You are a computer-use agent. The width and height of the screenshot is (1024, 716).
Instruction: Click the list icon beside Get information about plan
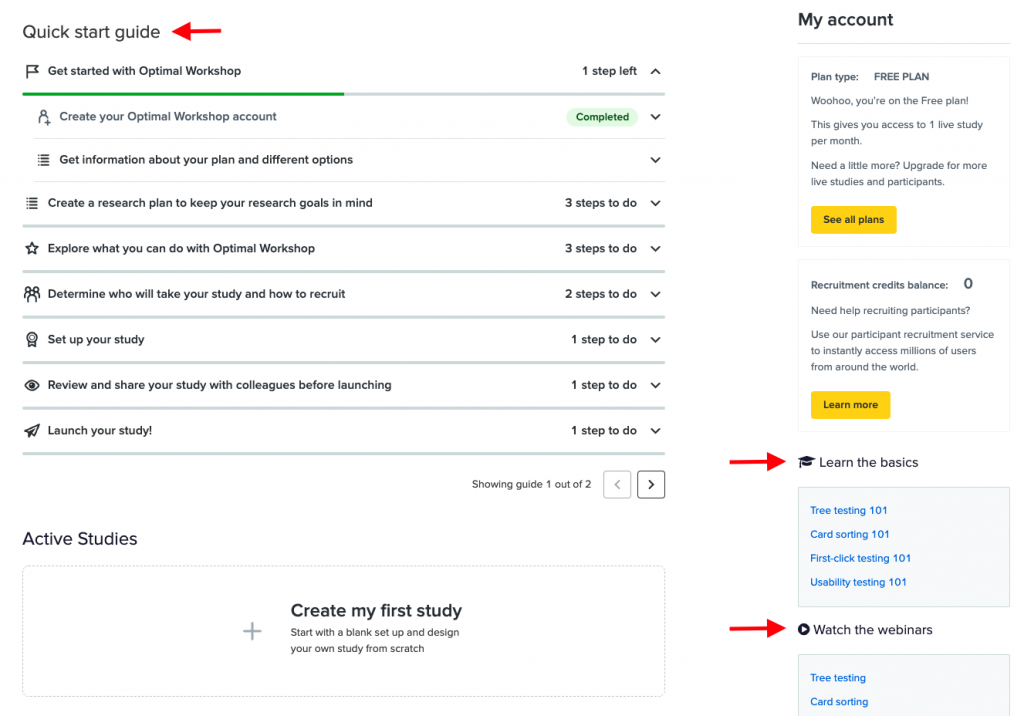(x=43, y=160)
